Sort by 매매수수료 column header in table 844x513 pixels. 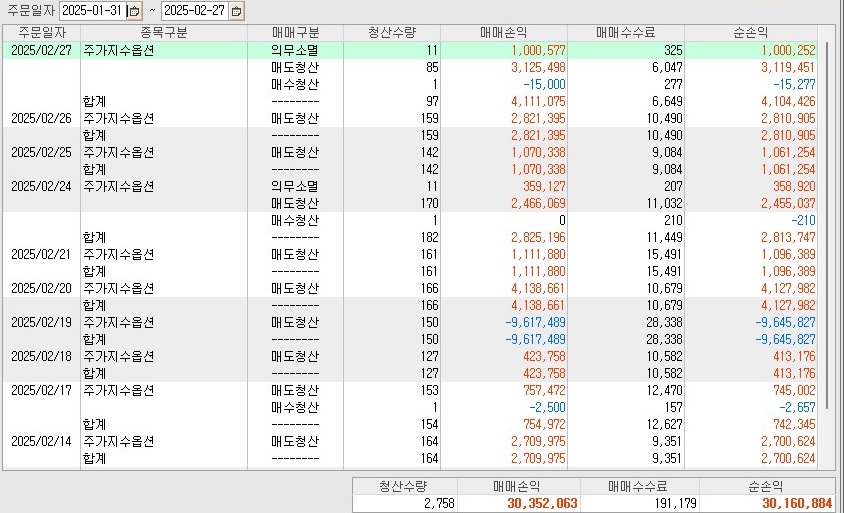[x=625, y=33]
